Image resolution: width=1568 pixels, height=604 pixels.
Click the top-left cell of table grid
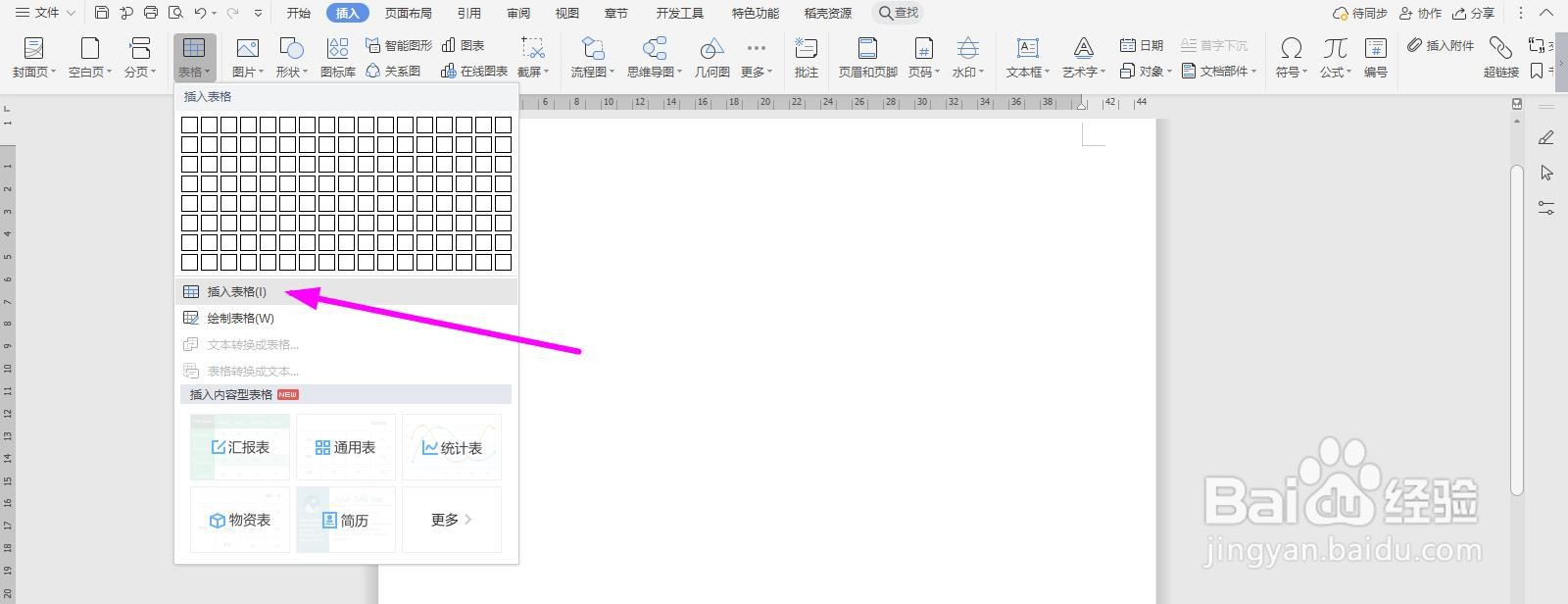[x=190, y=125]
